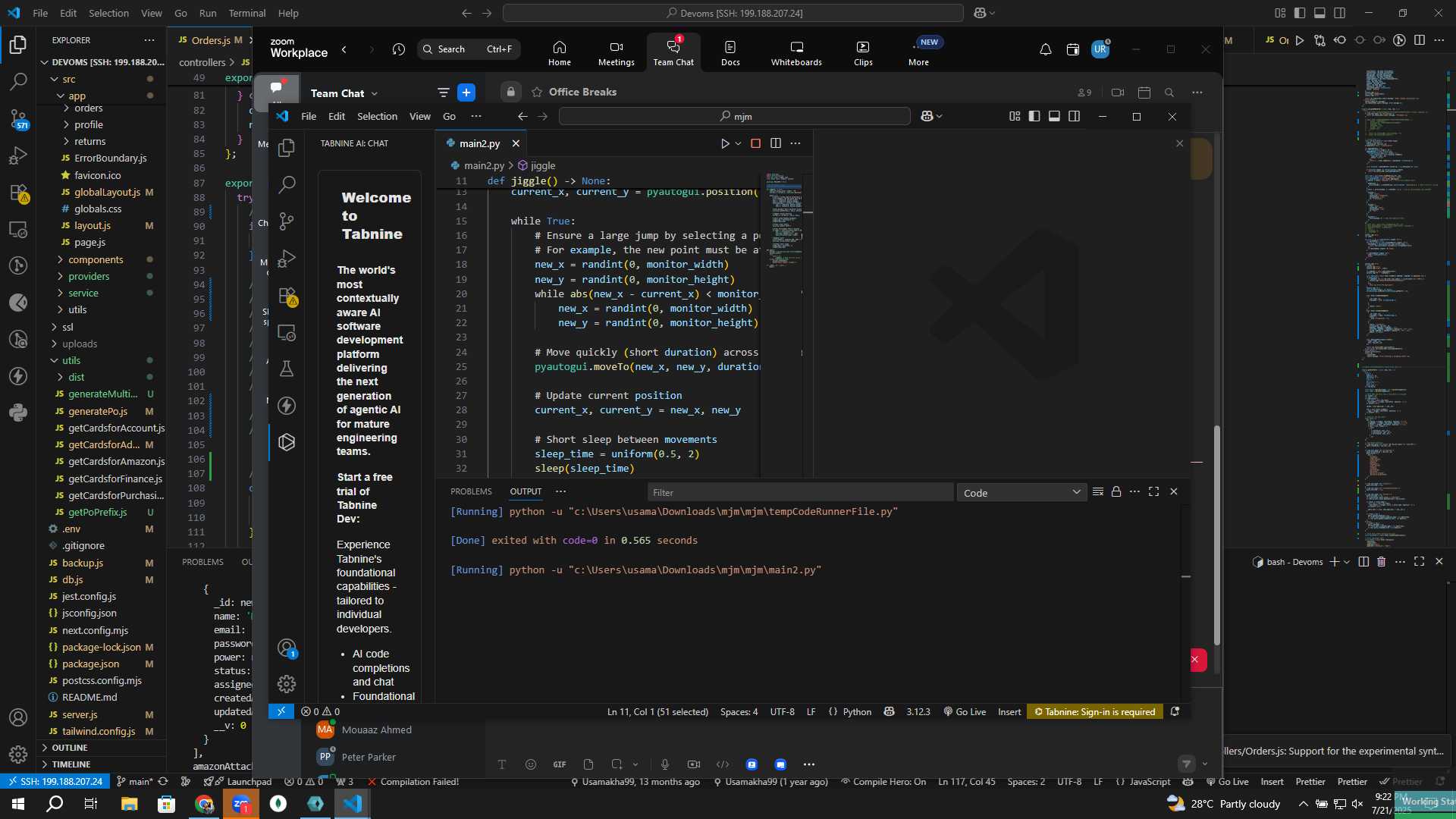Screen dimensions: 1456x819
Task: Click Tabnine: Sign-in is required
Action: (1094, 711)
